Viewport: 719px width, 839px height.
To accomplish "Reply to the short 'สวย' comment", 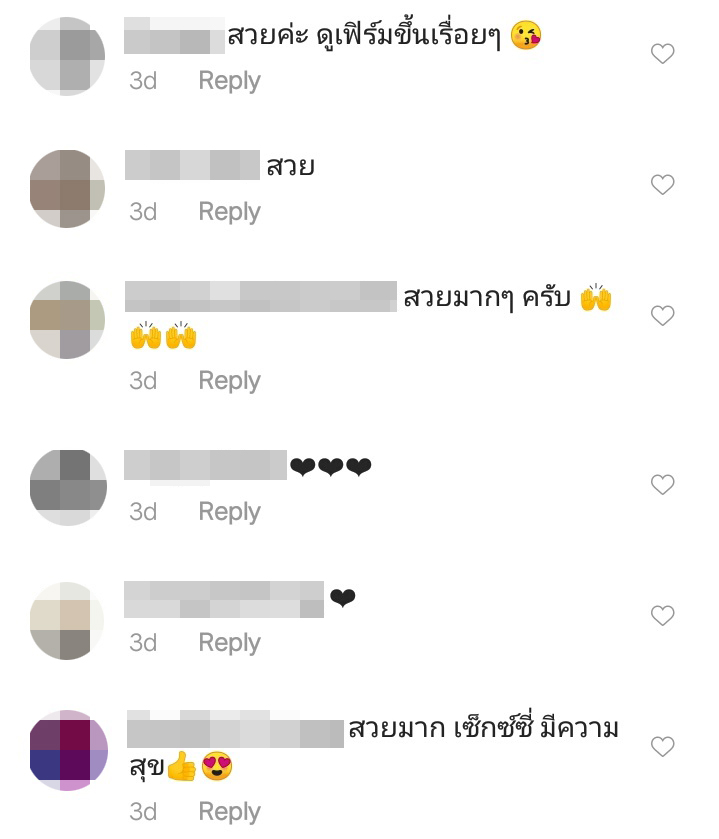I will point(230,212).
